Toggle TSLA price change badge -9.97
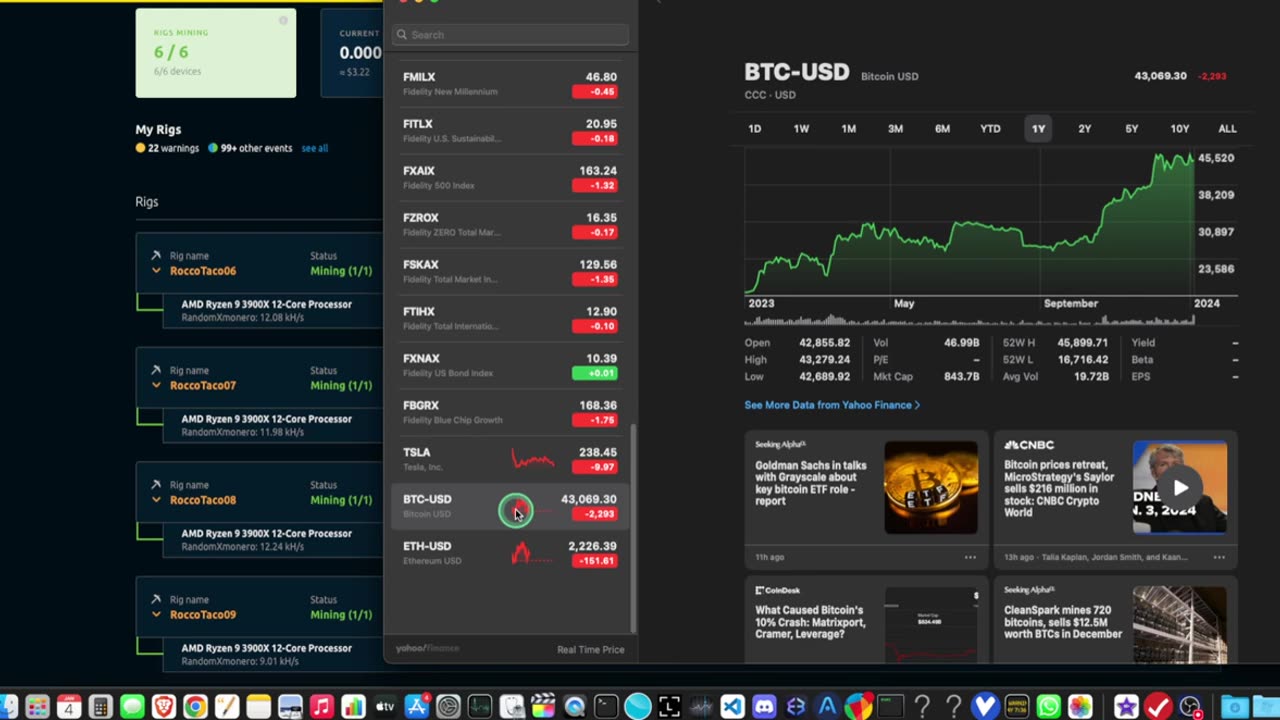 [x=594, y=467]
